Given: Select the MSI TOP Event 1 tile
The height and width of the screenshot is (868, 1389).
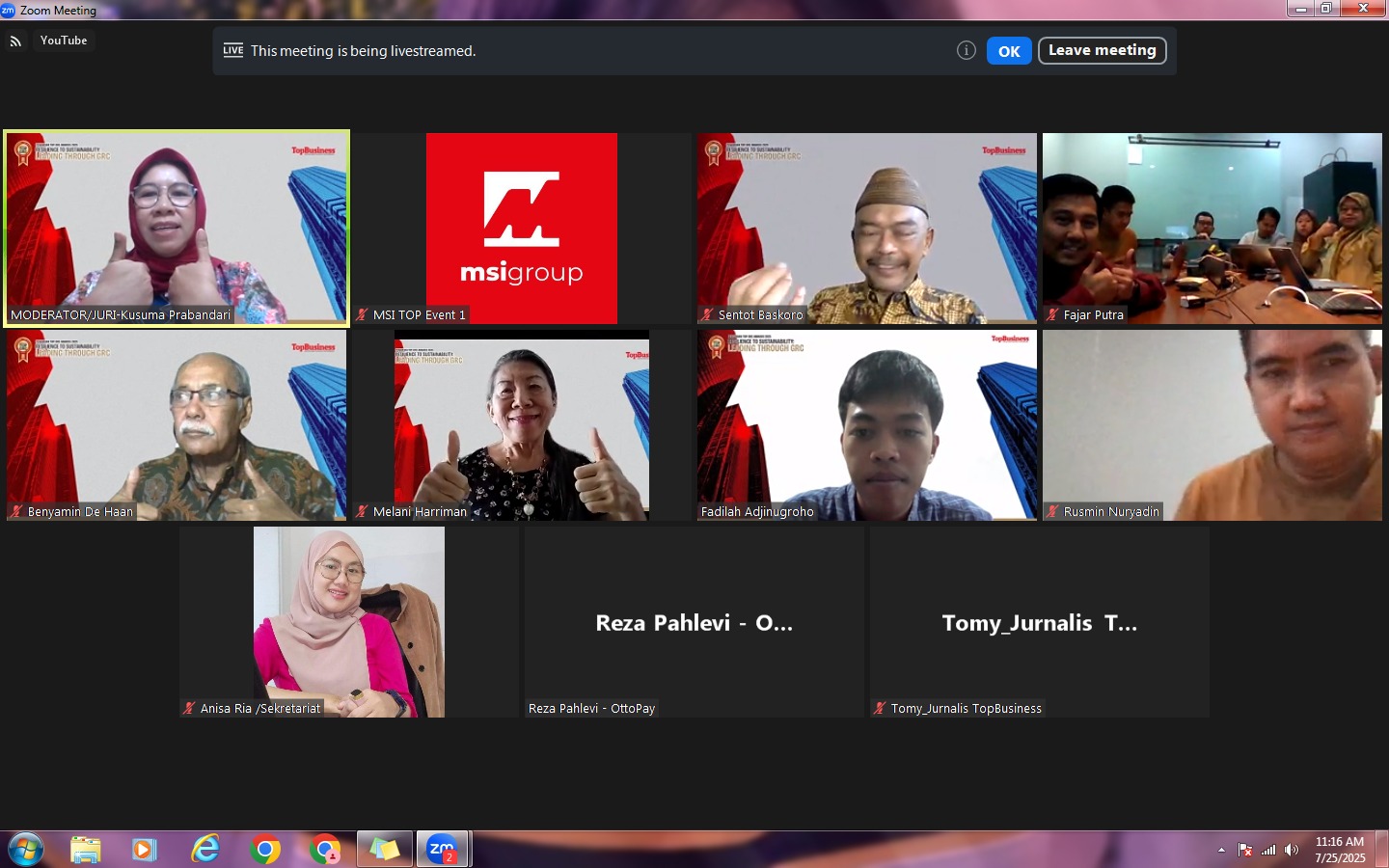Looking at the screenshot, I should click(x=522, y=229).
